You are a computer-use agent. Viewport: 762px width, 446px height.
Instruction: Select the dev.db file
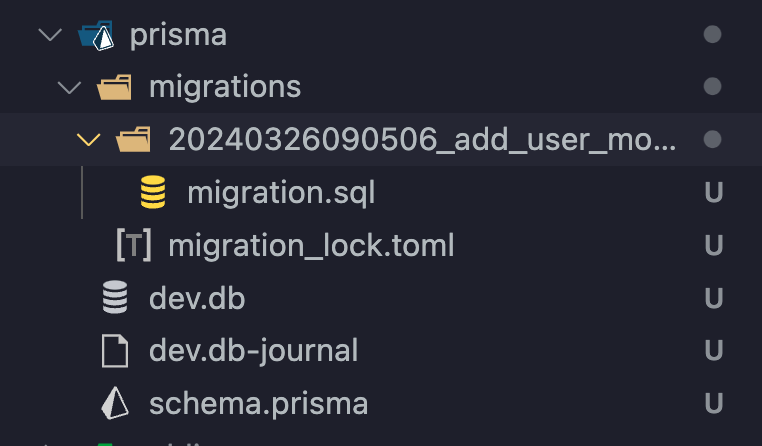coord(197,298)
